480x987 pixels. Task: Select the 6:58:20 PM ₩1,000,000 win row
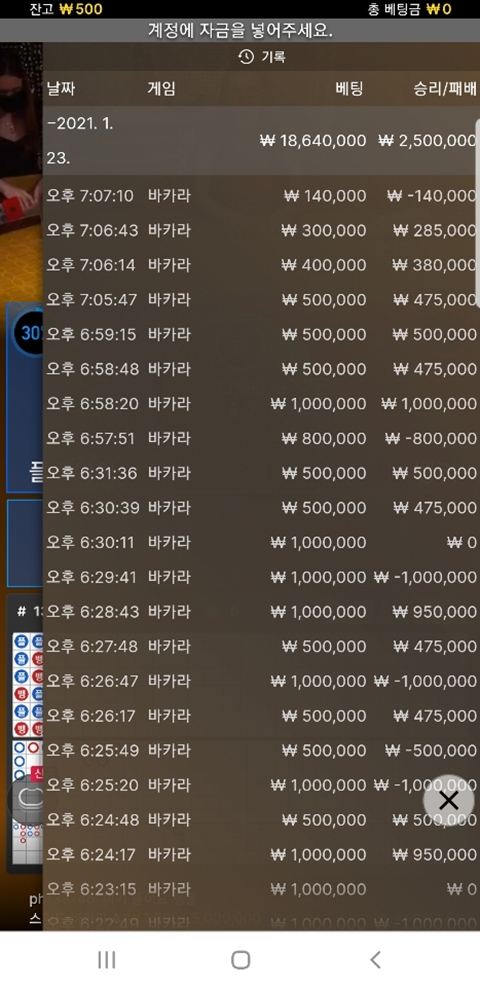pyautogui.click(x=261, y=403)
